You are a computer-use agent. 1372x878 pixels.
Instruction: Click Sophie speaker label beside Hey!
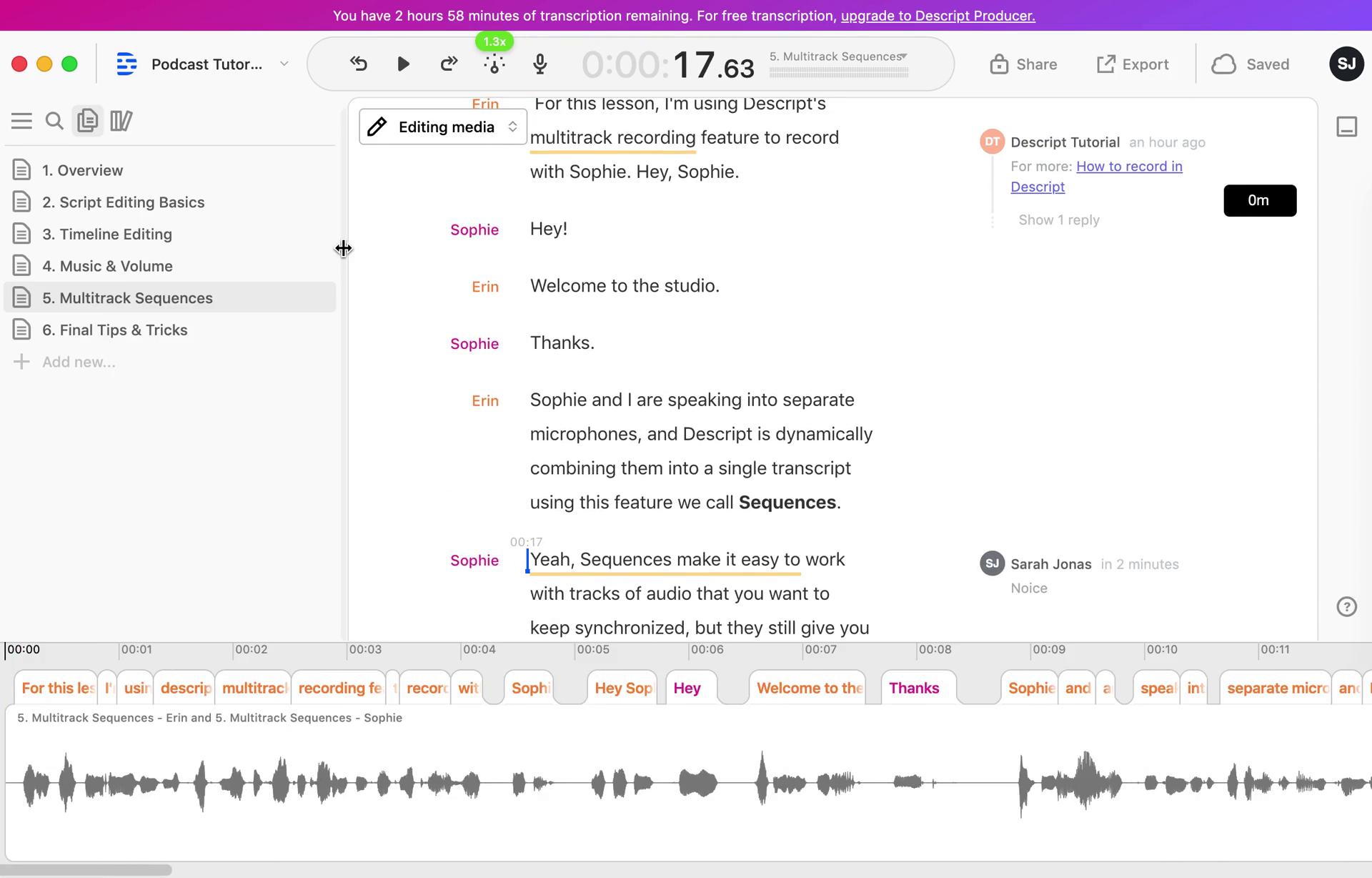tap(474, 230)
